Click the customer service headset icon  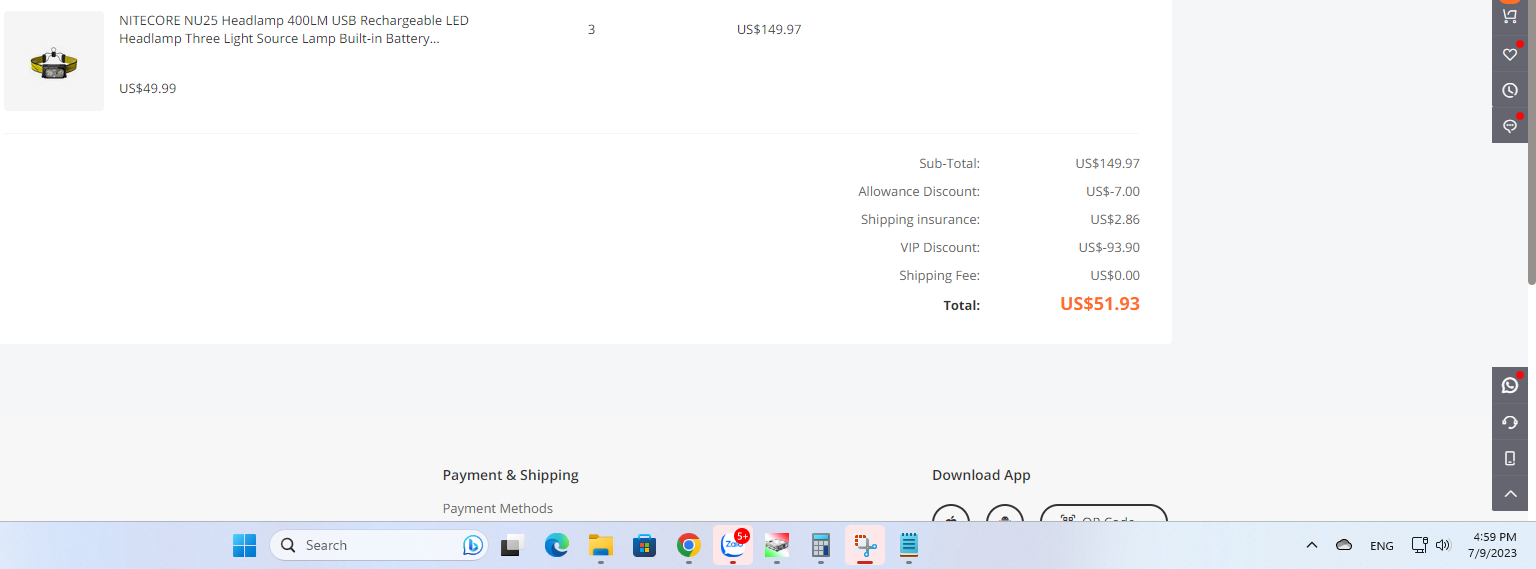click(x=1510, y=422)
